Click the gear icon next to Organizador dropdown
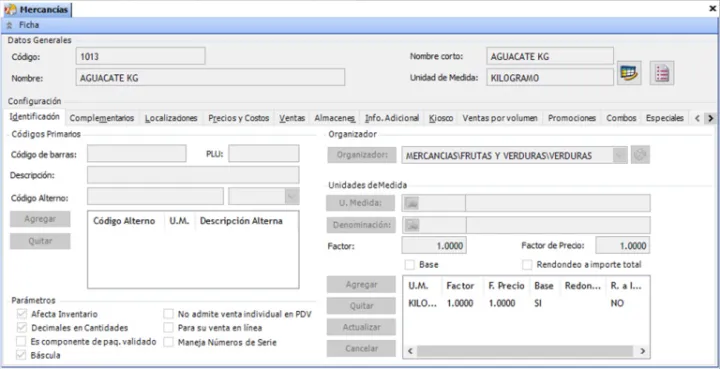Image resolution: width=720 pixels, height=369 pixels. pyautogui.click(x=640, y=156)
